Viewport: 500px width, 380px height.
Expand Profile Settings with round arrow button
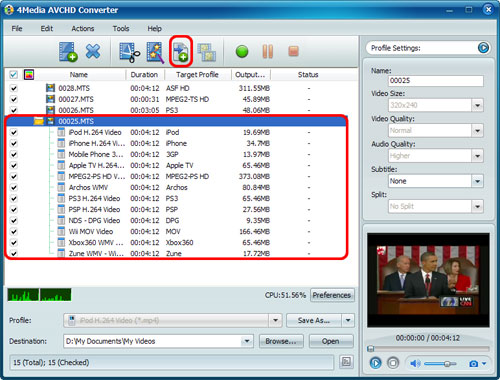pos(483,48)
